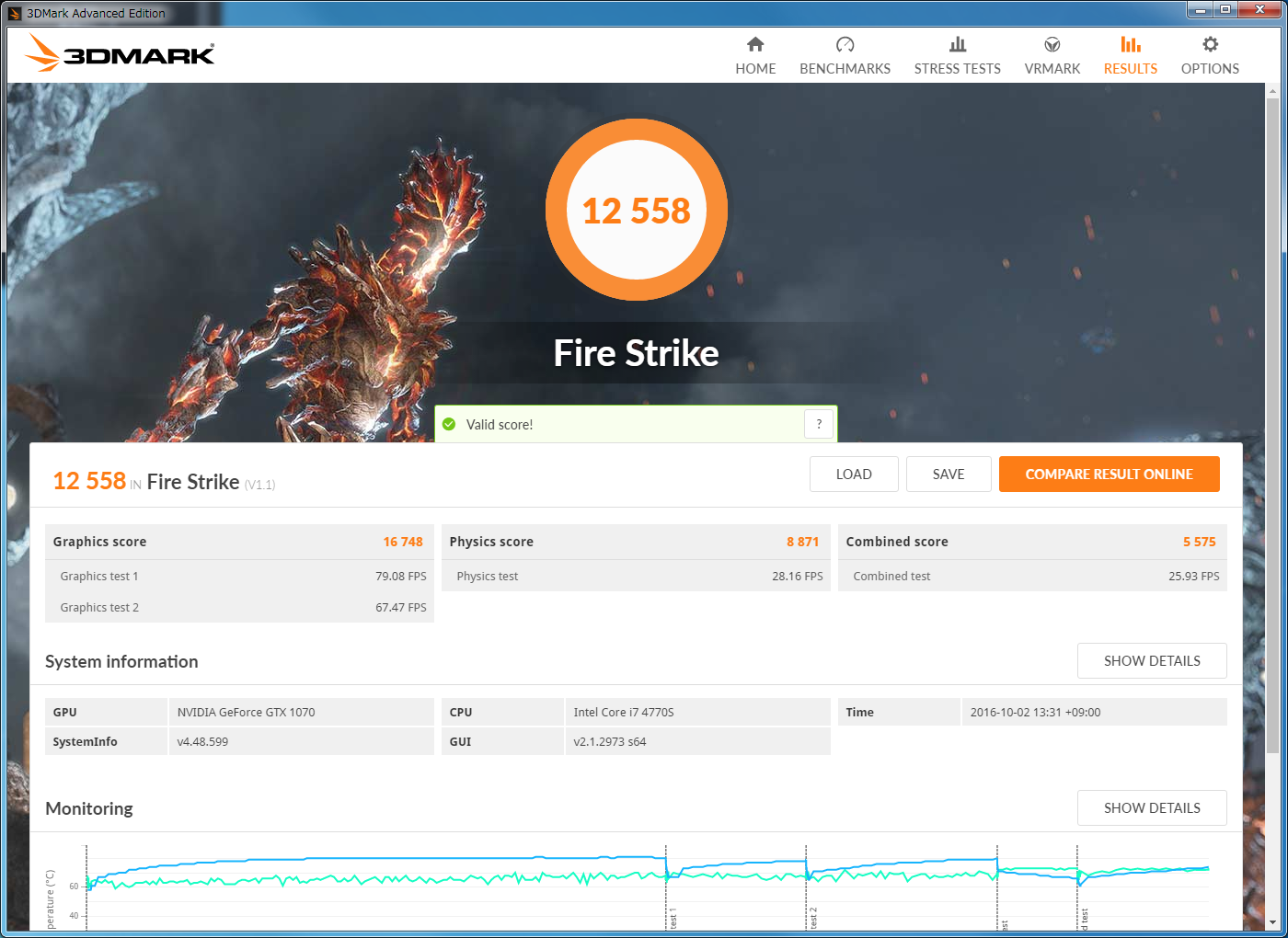Click the (V1.1) version label
The width and height of the screenshot is (1288, 938).
(x=259, y=485)
